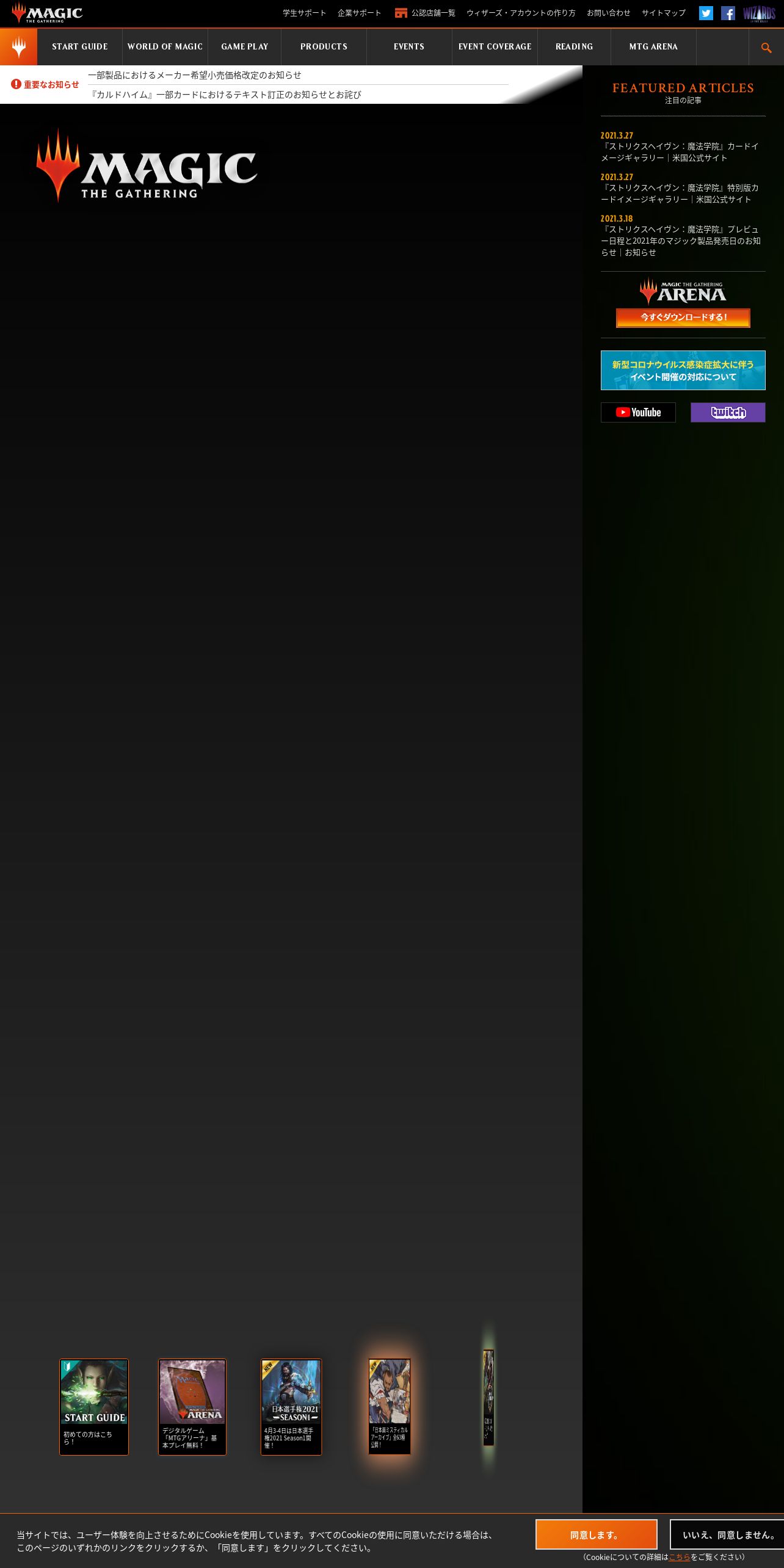
Task: Click the orange planeswalker home icon
Action: pos(18,47)
